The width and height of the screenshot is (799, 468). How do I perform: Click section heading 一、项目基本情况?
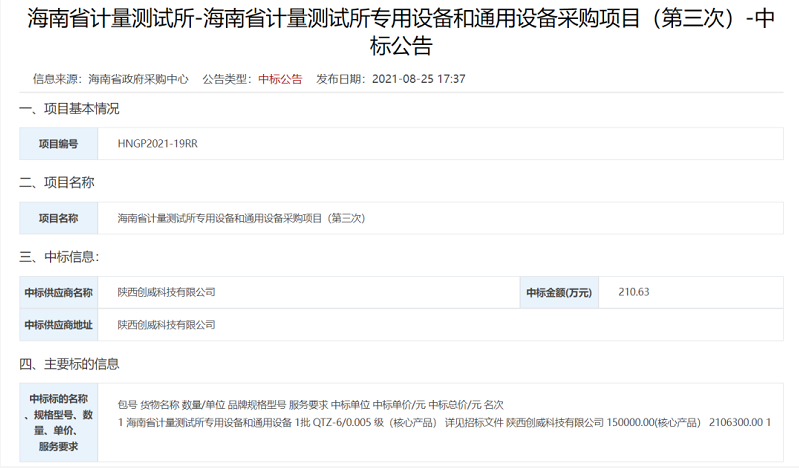pyautogui.click(x=69, y=109)
